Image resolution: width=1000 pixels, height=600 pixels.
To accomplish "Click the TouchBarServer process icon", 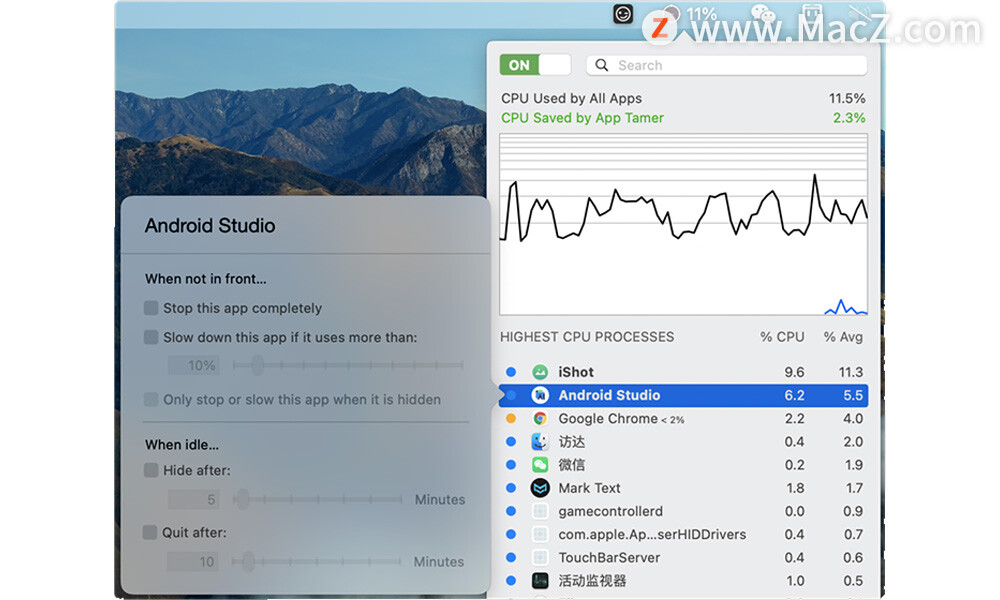I will click(x=540, y=557).
